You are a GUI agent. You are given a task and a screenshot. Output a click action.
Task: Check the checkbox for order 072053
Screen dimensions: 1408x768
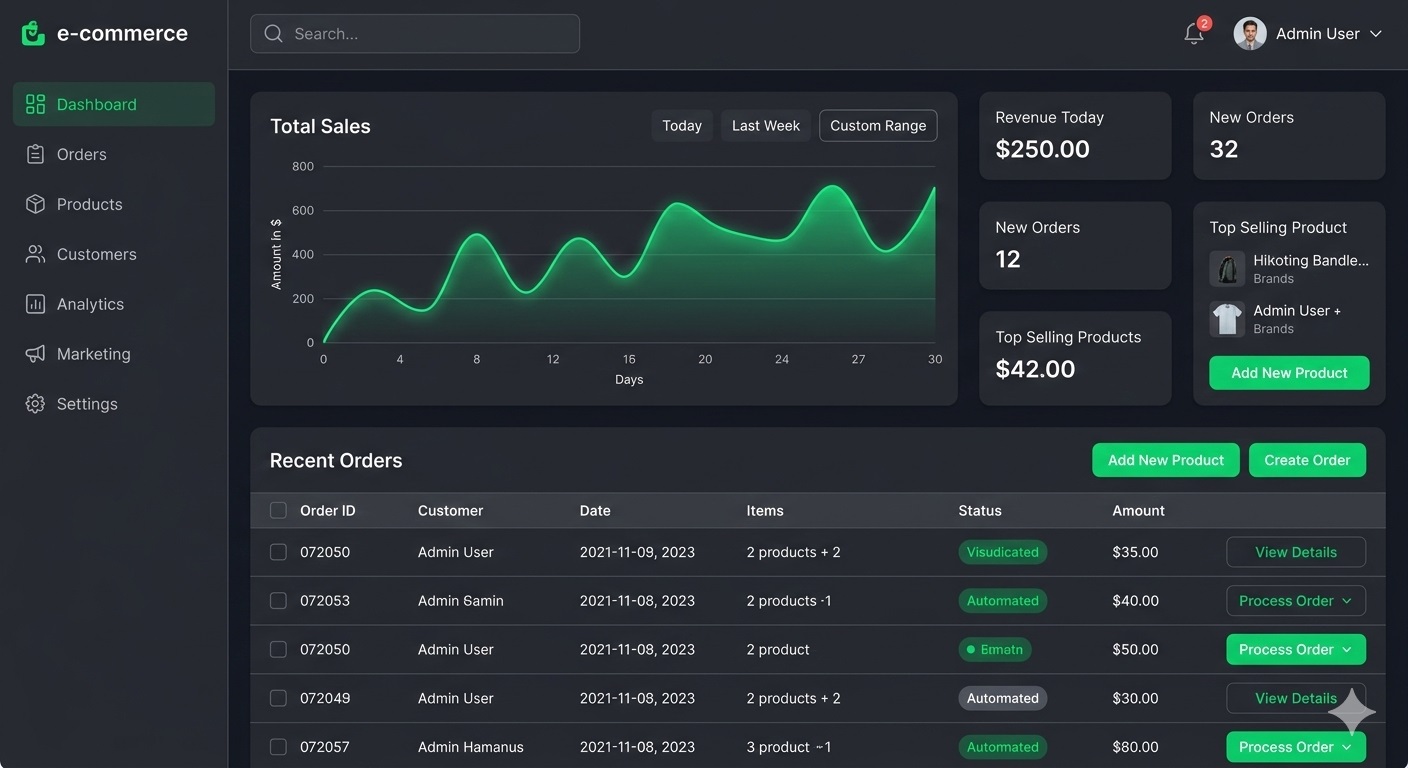point(278,600)
